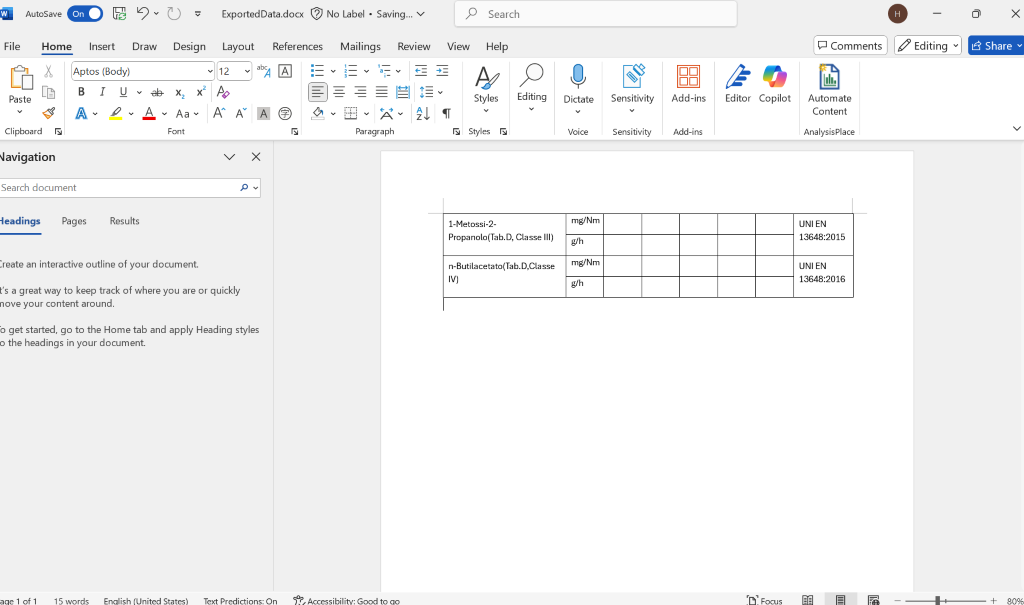Decrease font size
Viewport: 1024px width, 605px height.
(241, 113)
